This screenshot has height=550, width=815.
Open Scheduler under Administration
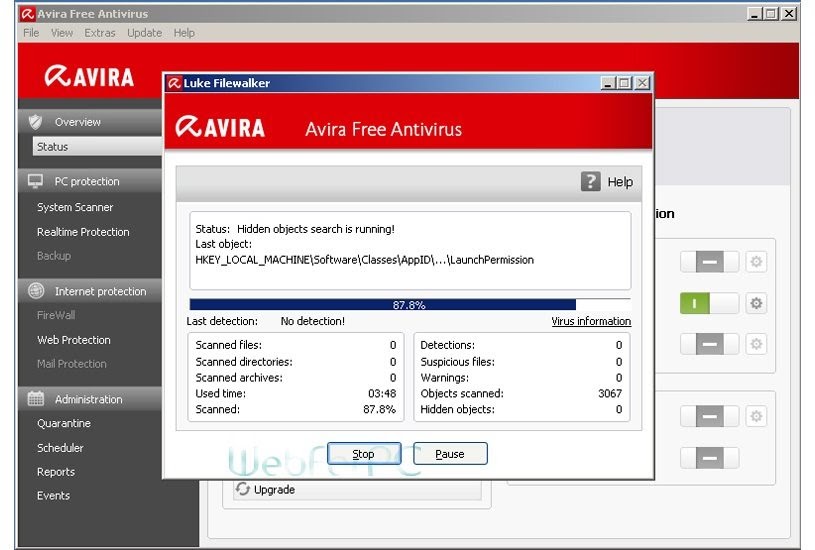tap(60, 448)
